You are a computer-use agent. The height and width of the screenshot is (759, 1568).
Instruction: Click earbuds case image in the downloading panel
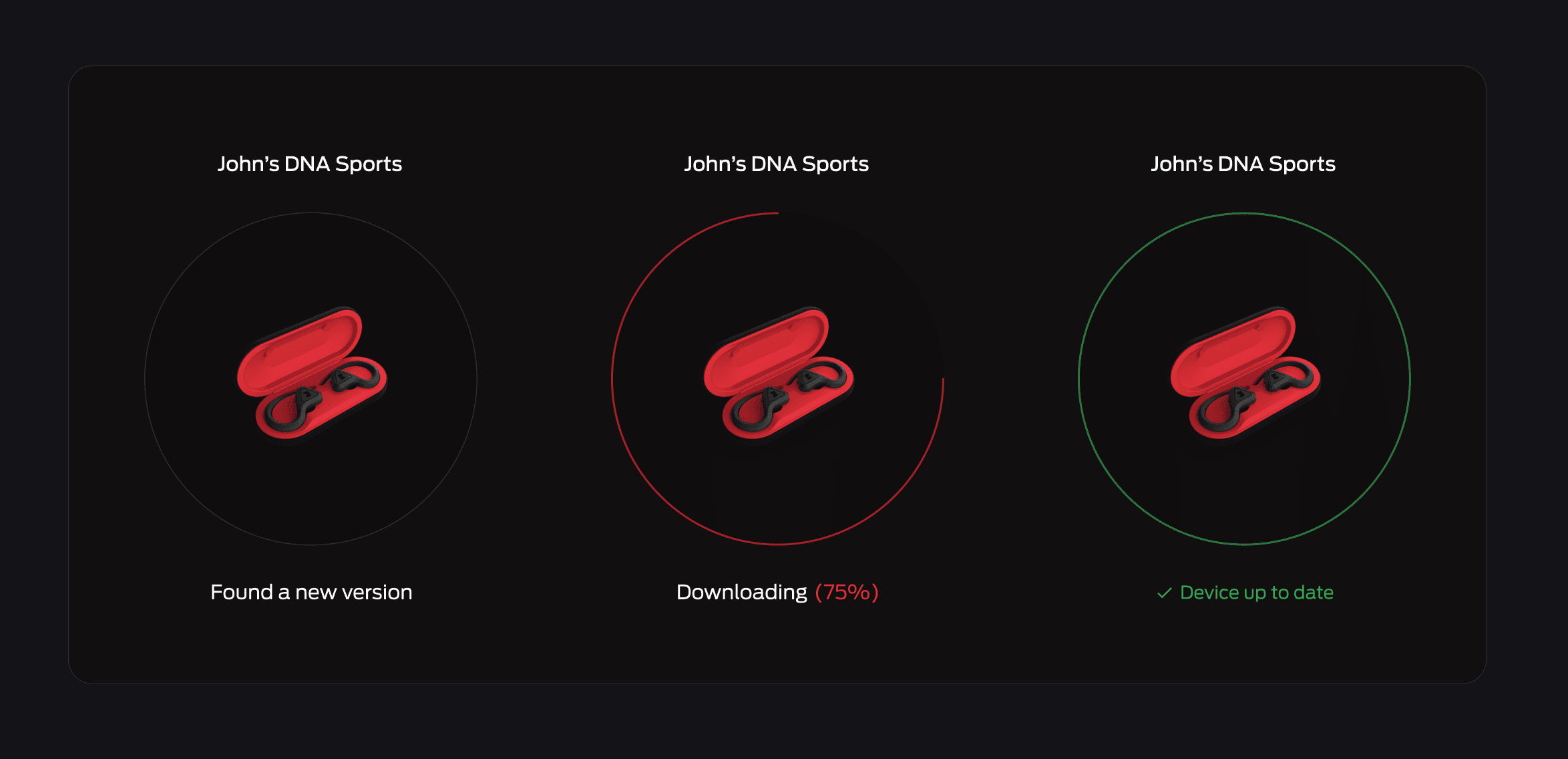click(x=778, y=374)
